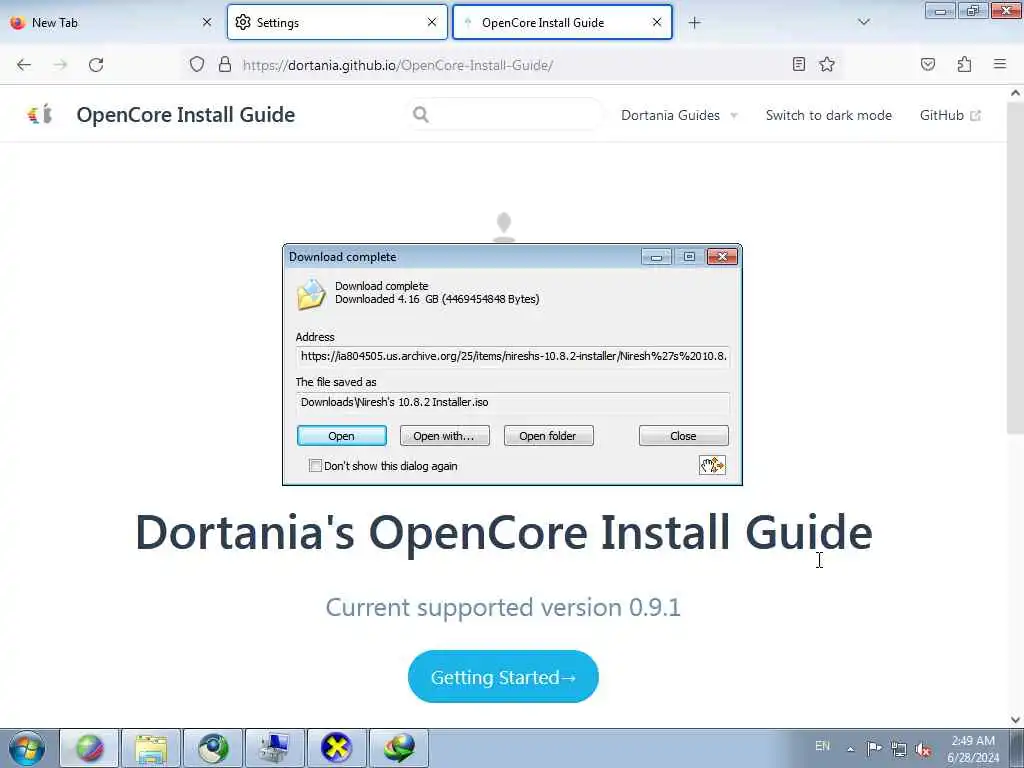This screenshot has width=1024, height=768.
Task: View site security padlock info
Action: click(x=225, y=64)
